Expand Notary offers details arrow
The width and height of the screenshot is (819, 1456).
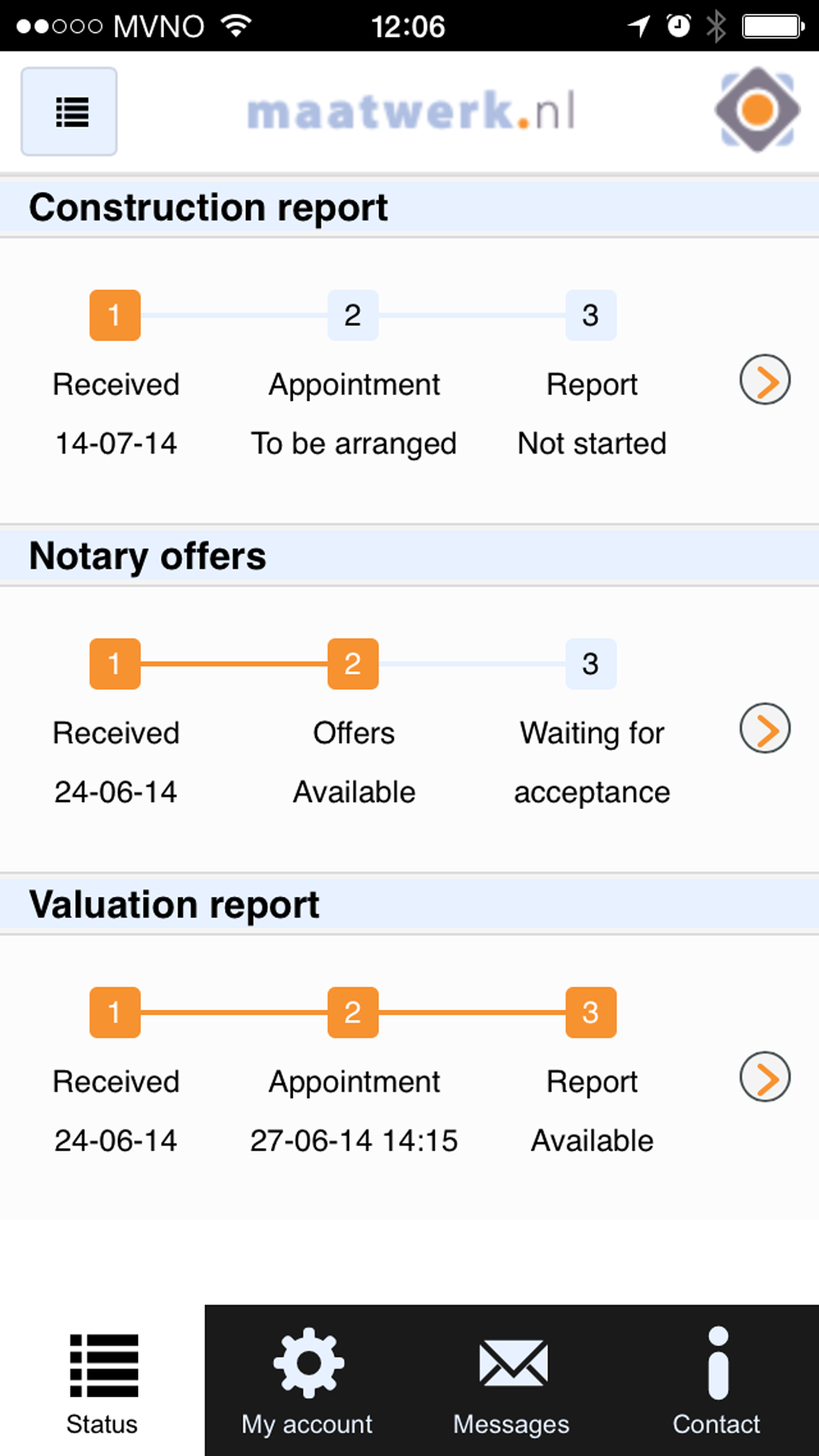click(765, 729)
